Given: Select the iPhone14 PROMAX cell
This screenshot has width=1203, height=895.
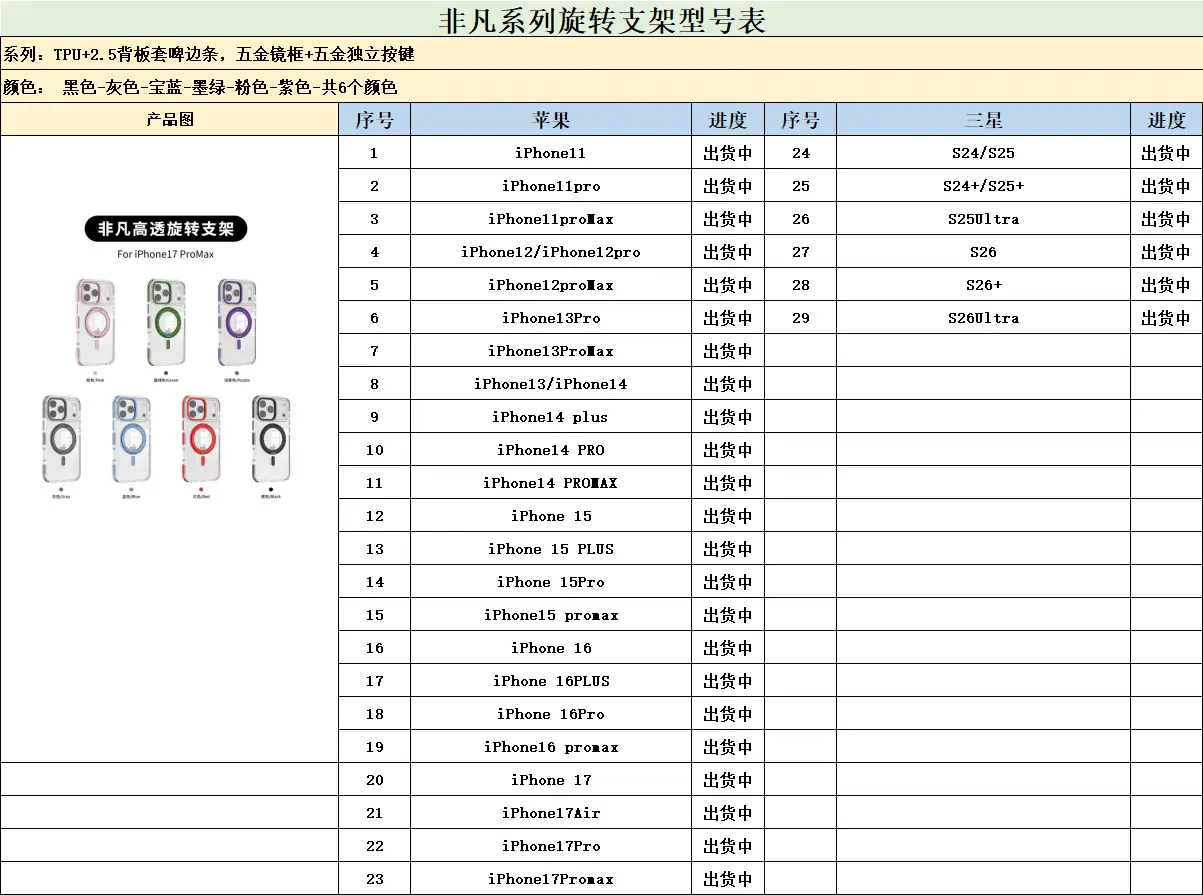Looking at the screenshot, I should (x=551, y=483).
